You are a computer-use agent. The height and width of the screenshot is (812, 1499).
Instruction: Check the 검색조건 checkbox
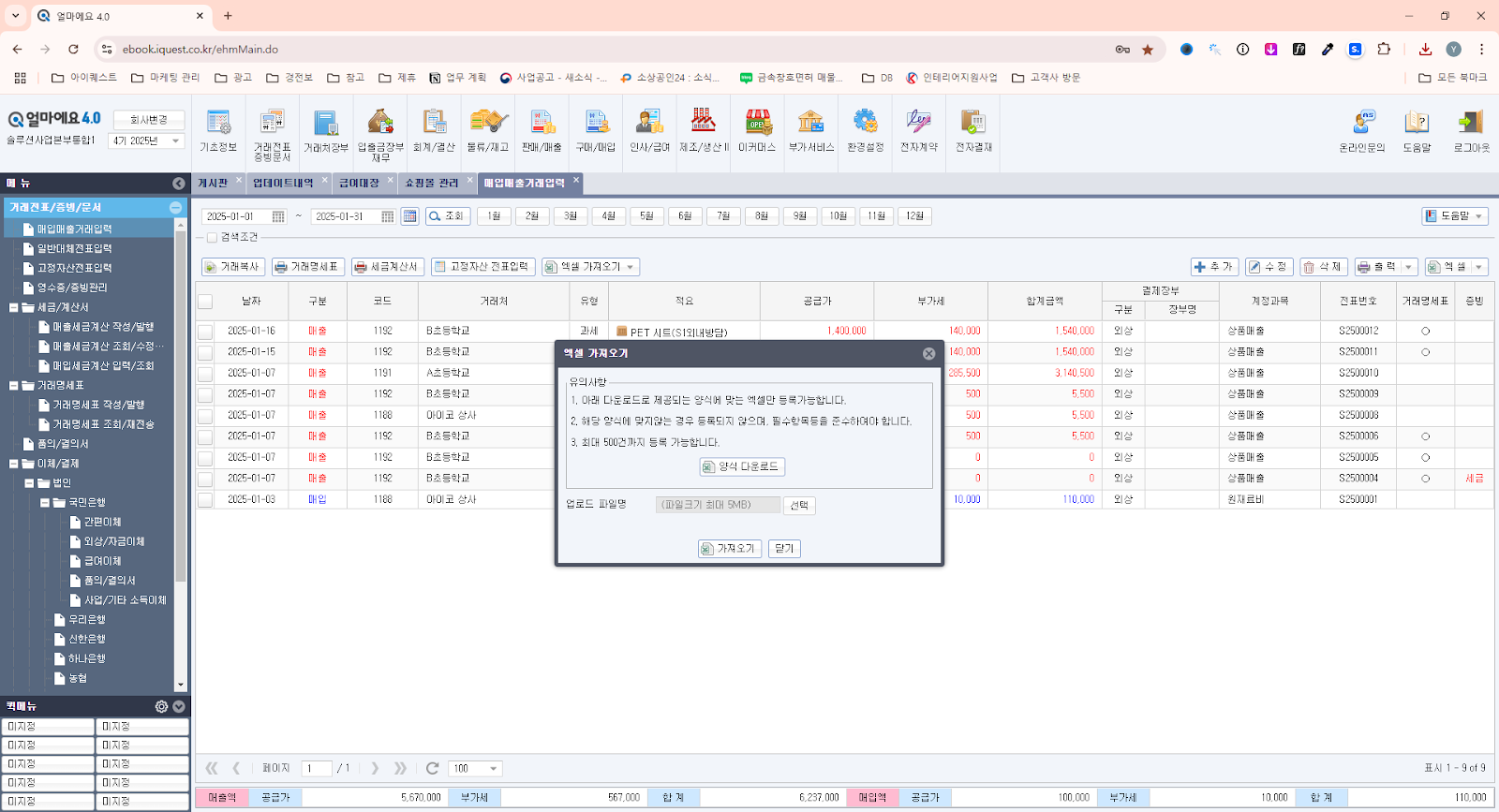click(x=212, y=238)
